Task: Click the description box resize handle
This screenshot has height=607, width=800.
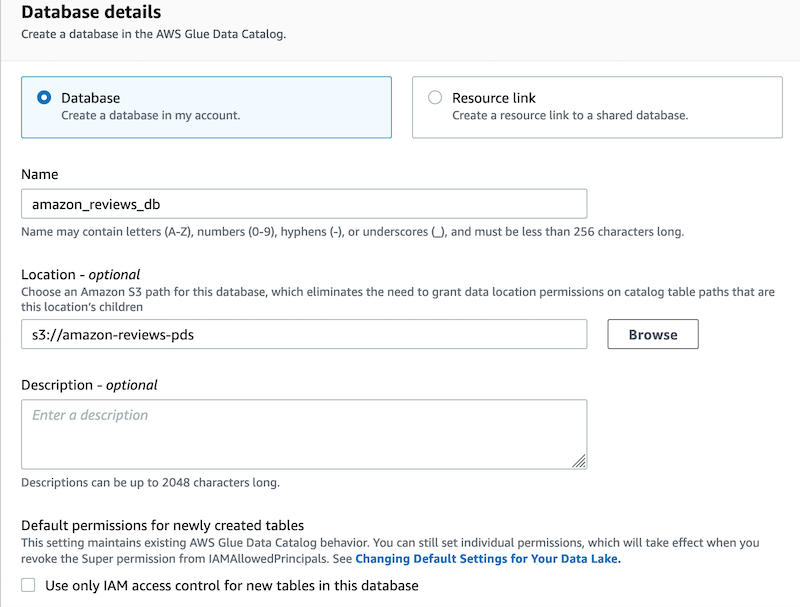Action: coord(579,461)
